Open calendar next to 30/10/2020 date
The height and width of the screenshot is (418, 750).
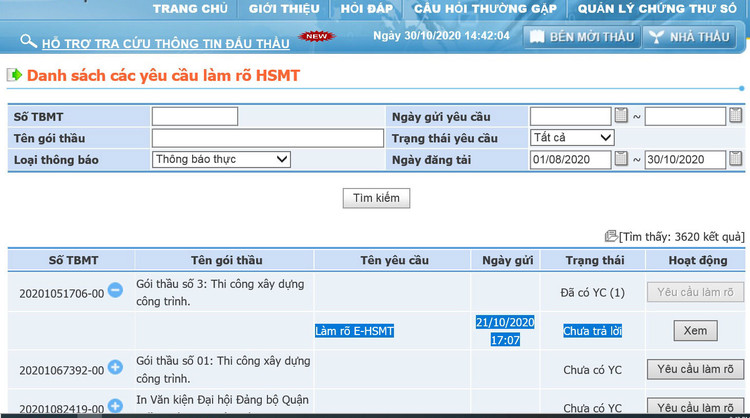click(736, 158)
